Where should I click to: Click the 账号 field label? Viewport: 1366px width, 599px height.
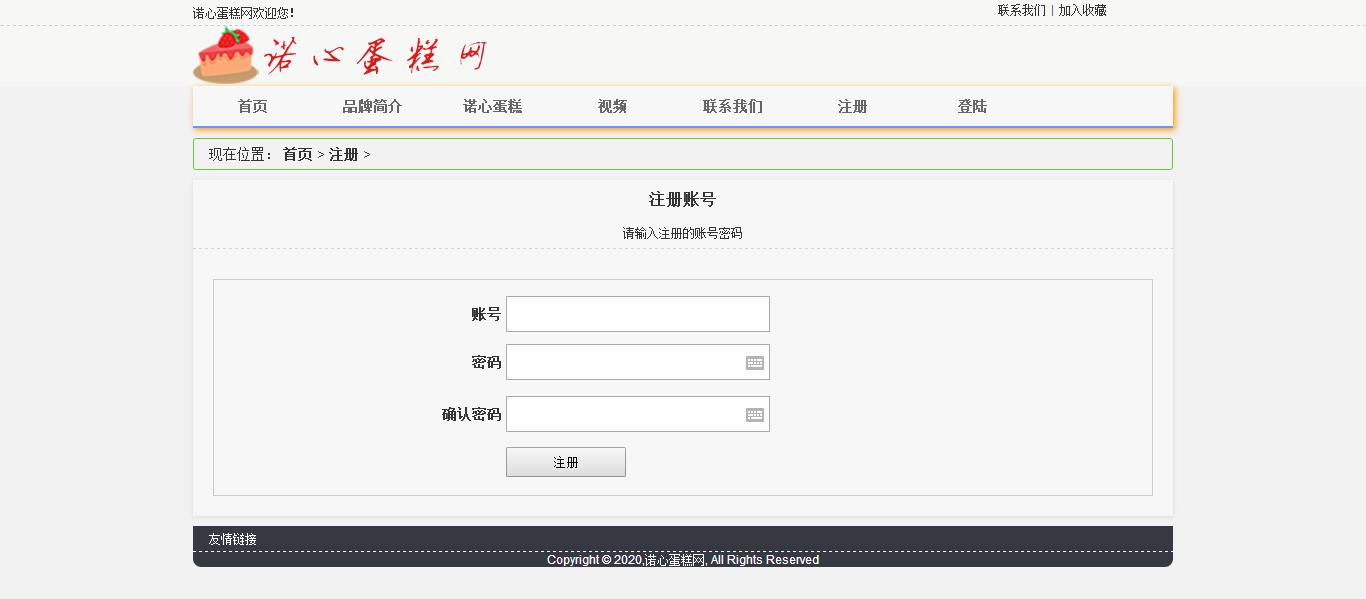click(x=486, y=314)
